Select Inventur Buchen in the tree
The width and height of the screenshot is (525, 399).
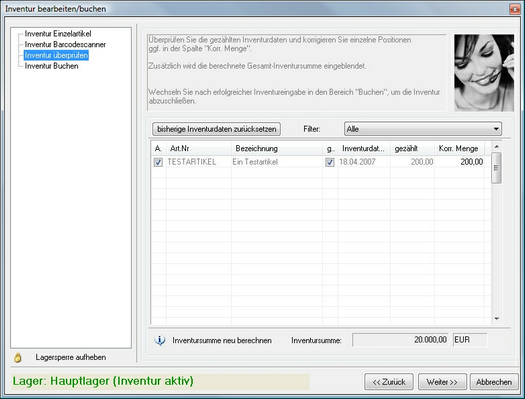click(x=51, y=66)
